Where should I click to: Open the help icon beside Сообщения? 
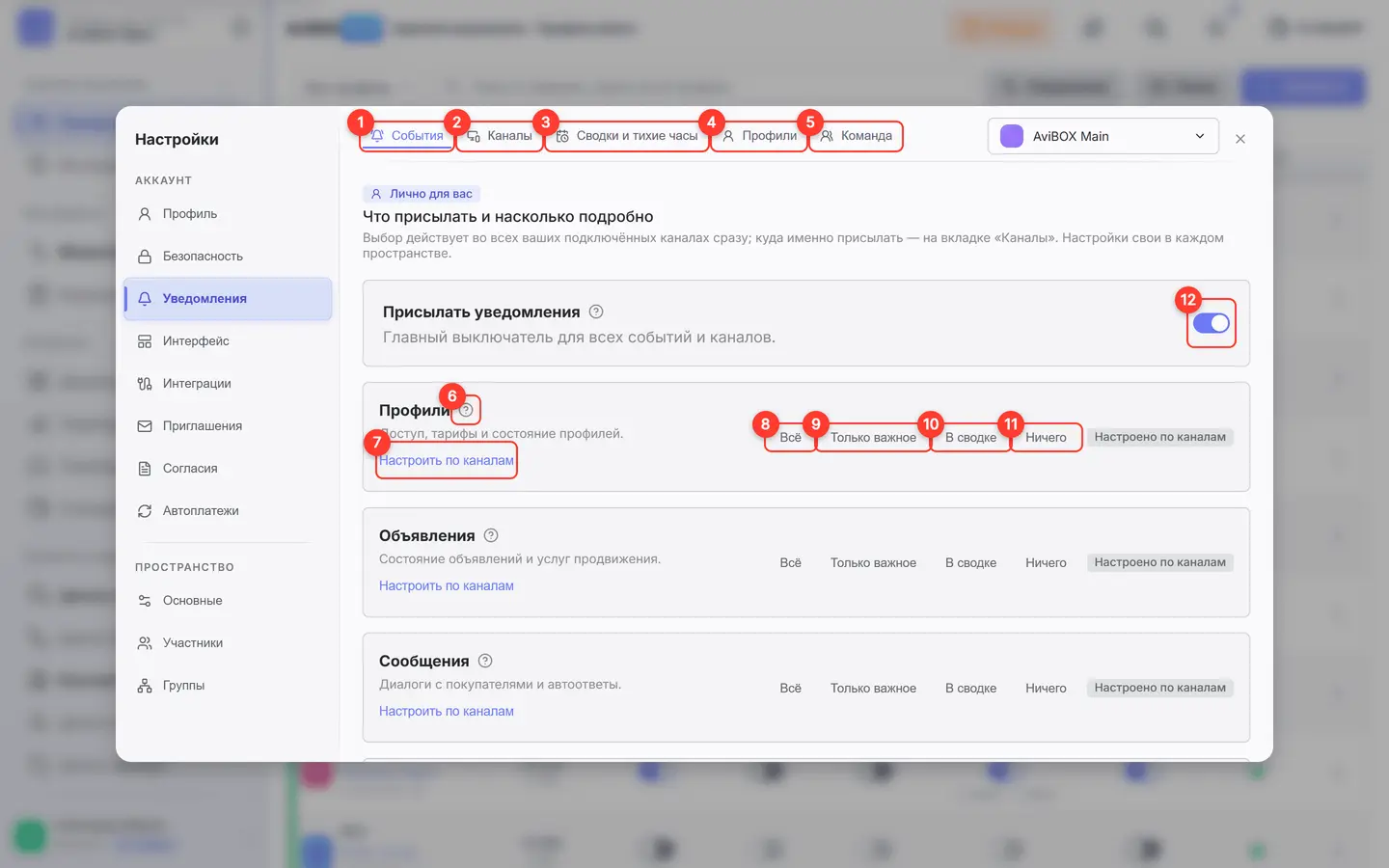485,661
